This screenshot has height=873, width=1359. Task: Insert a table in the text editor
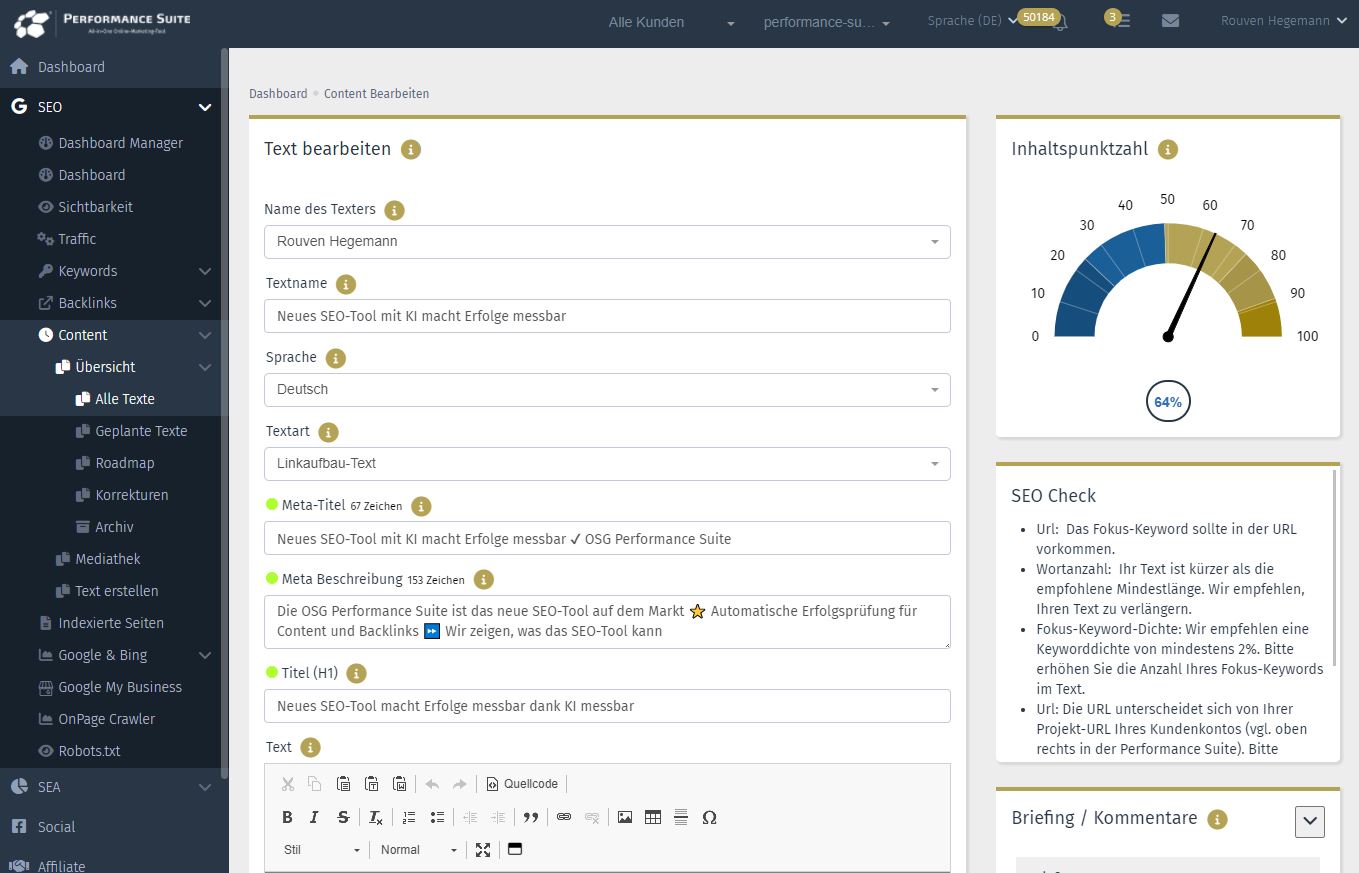(x=652, y=817)
